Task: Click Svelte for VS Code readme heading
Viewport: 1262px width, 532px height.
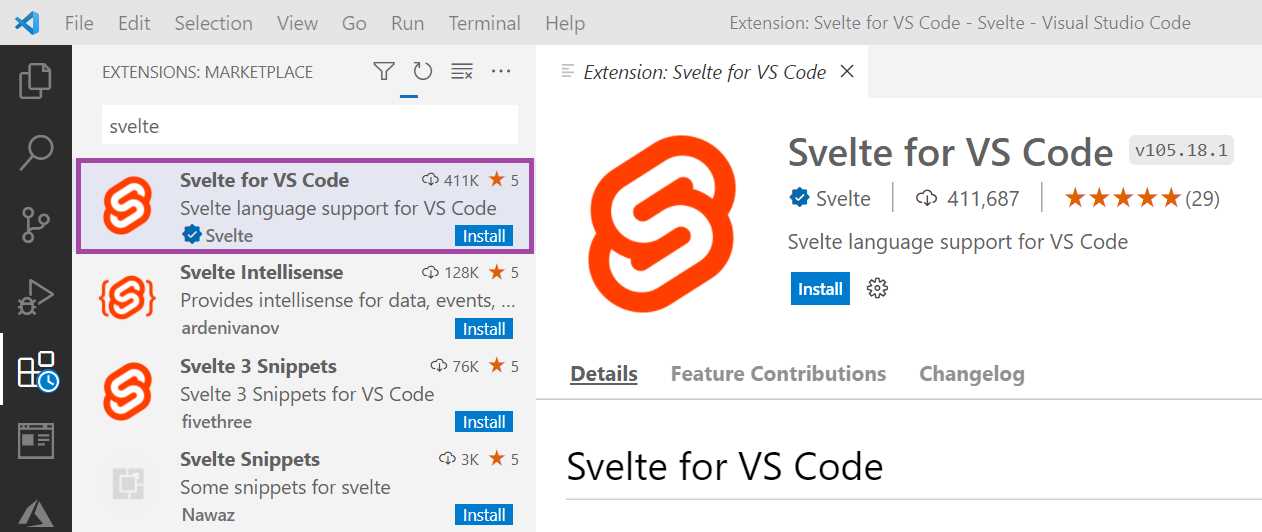Action: (x=725, y=466)
